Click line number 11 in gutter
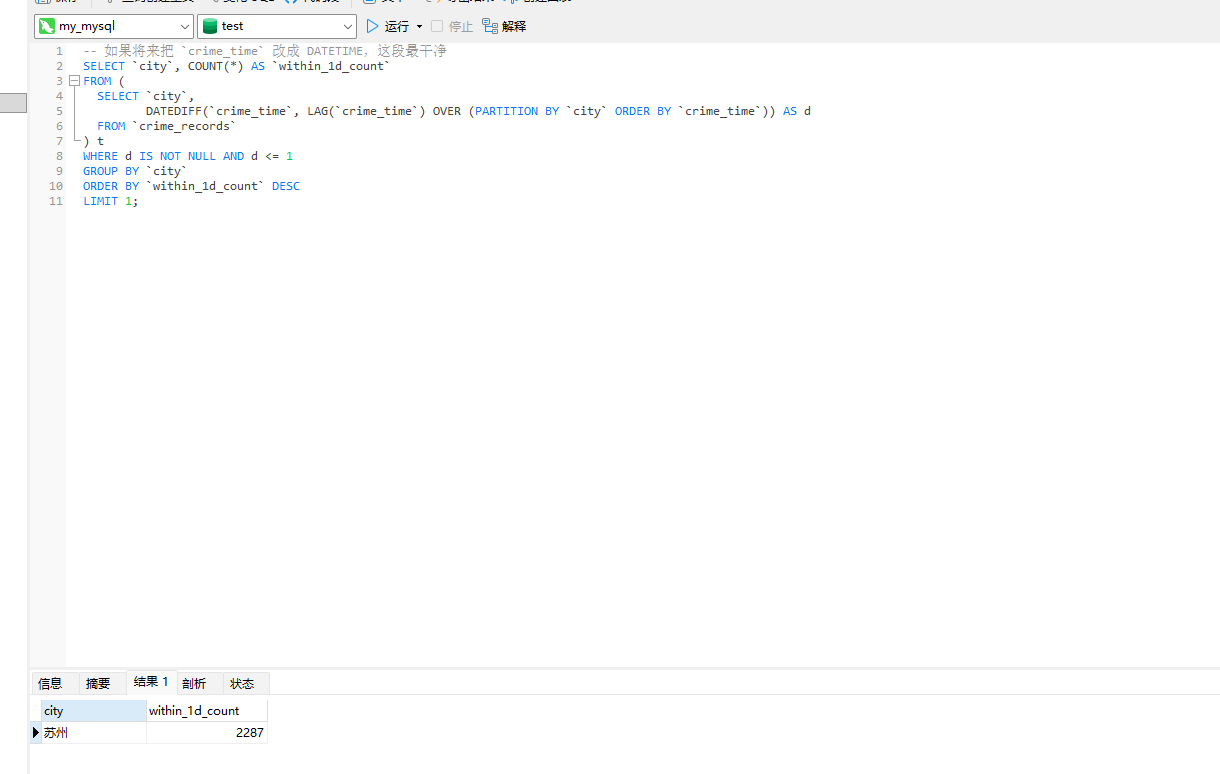1220x774 pixels. point(57,201)
